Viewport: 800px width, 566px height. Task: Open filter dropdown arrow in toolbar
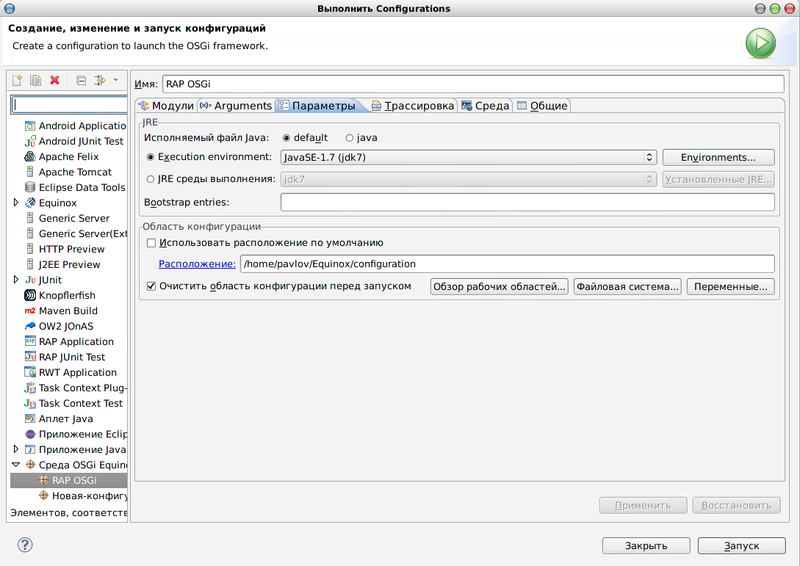pyautogui.click(x=116, y=80)
